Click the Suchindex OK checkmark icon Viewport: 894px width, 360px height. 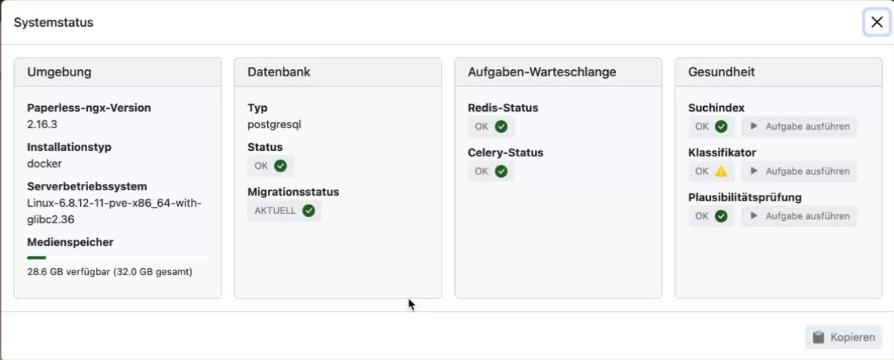coord(721,127)
